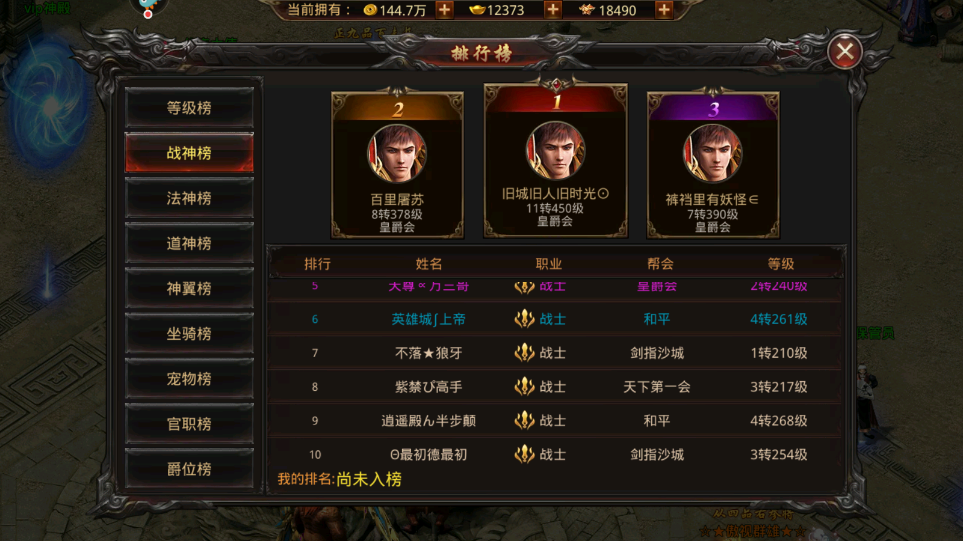Click the rank 3 player avatar 裤裆里有妖怪

click(712, 154)
